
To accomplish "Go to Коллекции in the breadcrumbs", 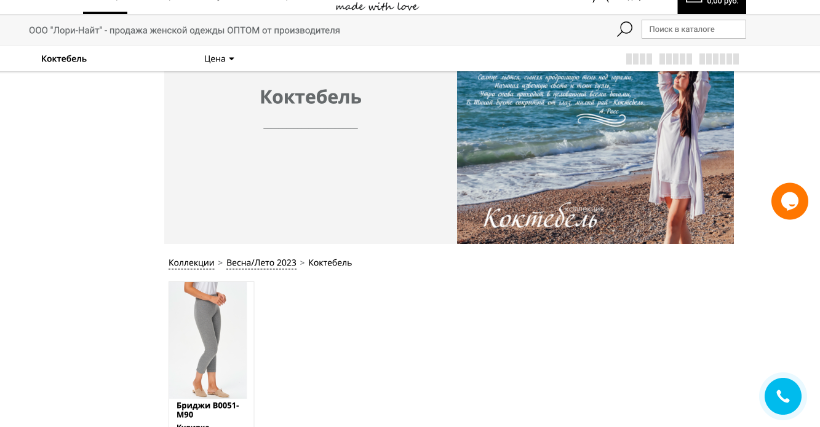I will pyautogui.click(x=191, y=263).
